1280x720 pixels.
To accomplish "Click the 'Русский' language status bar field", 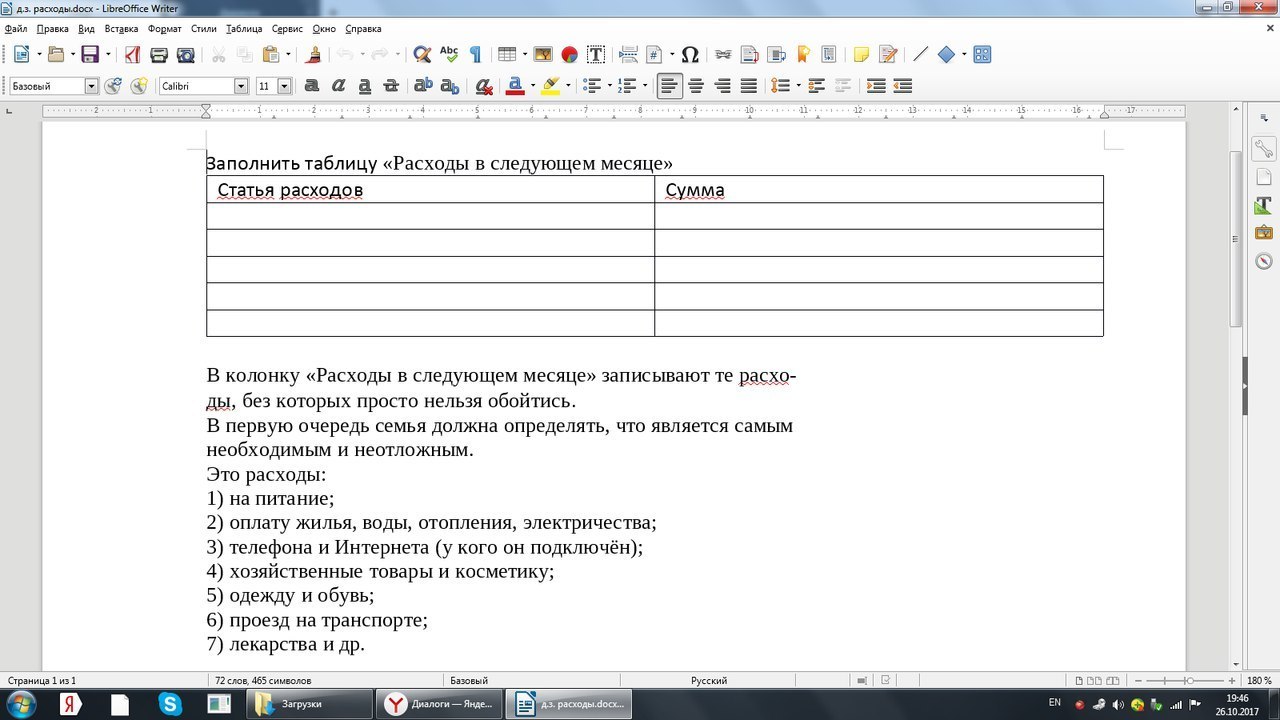I will tap(708, 680).
